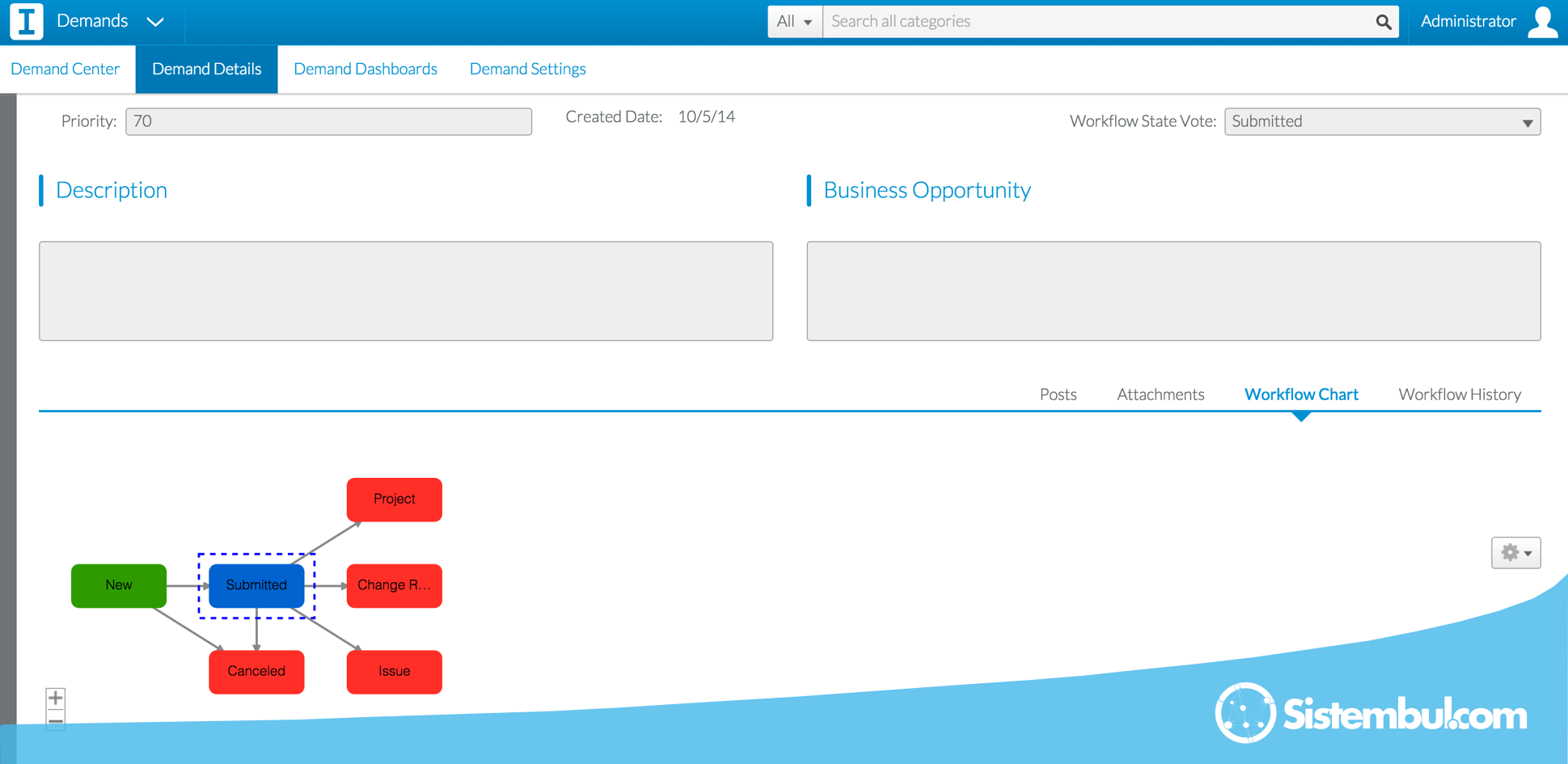
Task: Open Demand Settings
Action: click(x=527, y=70)
